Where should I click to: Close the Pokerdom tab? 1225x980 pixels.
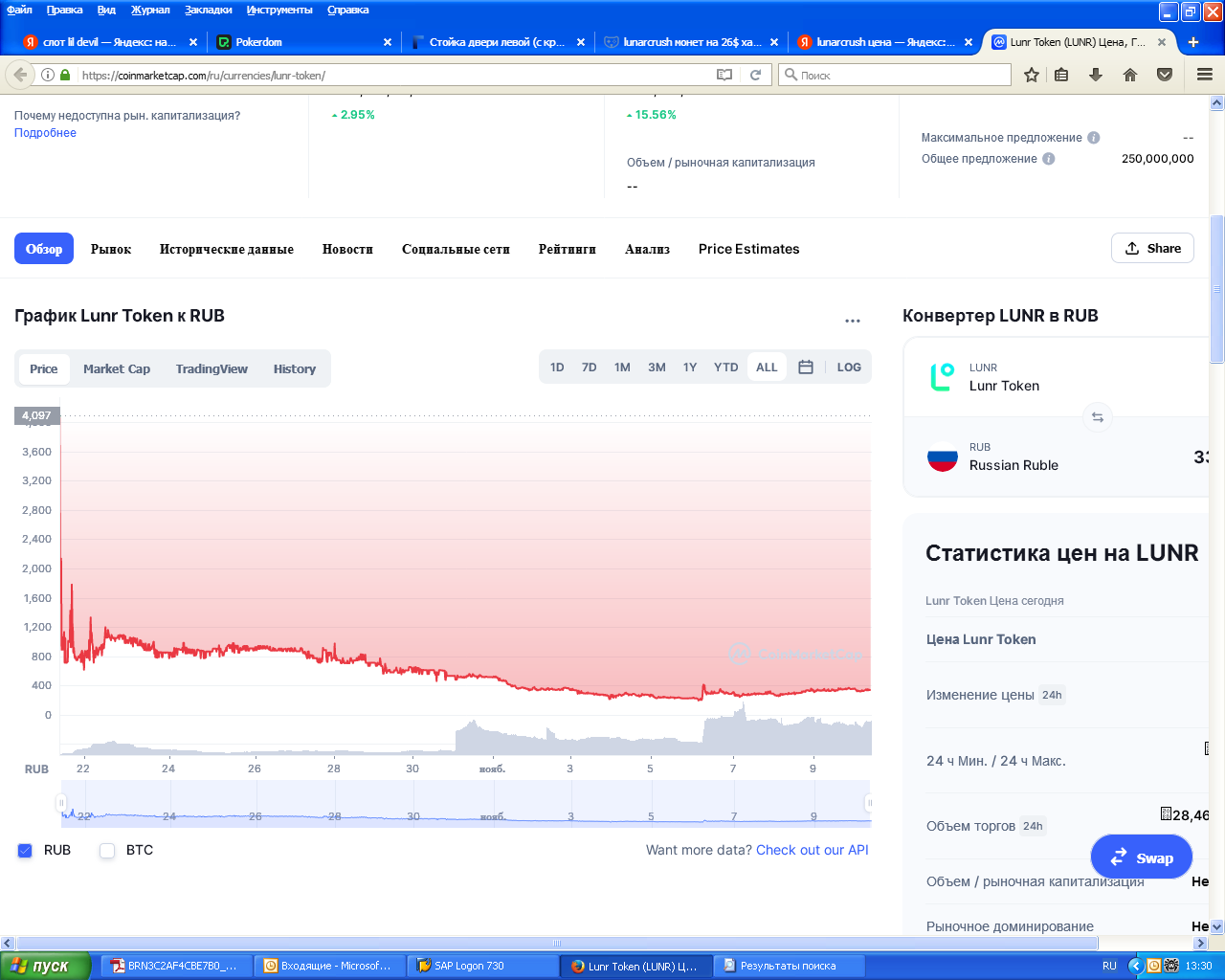pyautogui.click(x=388, y=42)
